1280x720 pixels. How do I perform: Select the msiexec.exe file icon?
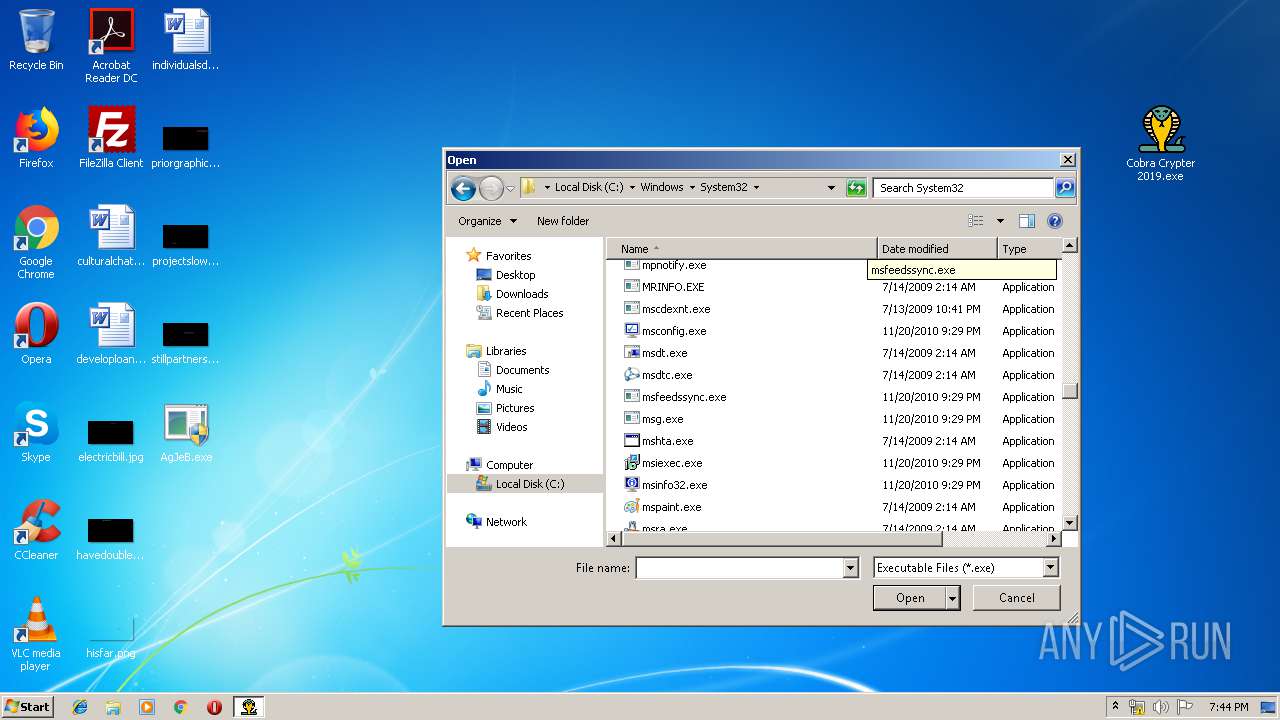(631, 463)
